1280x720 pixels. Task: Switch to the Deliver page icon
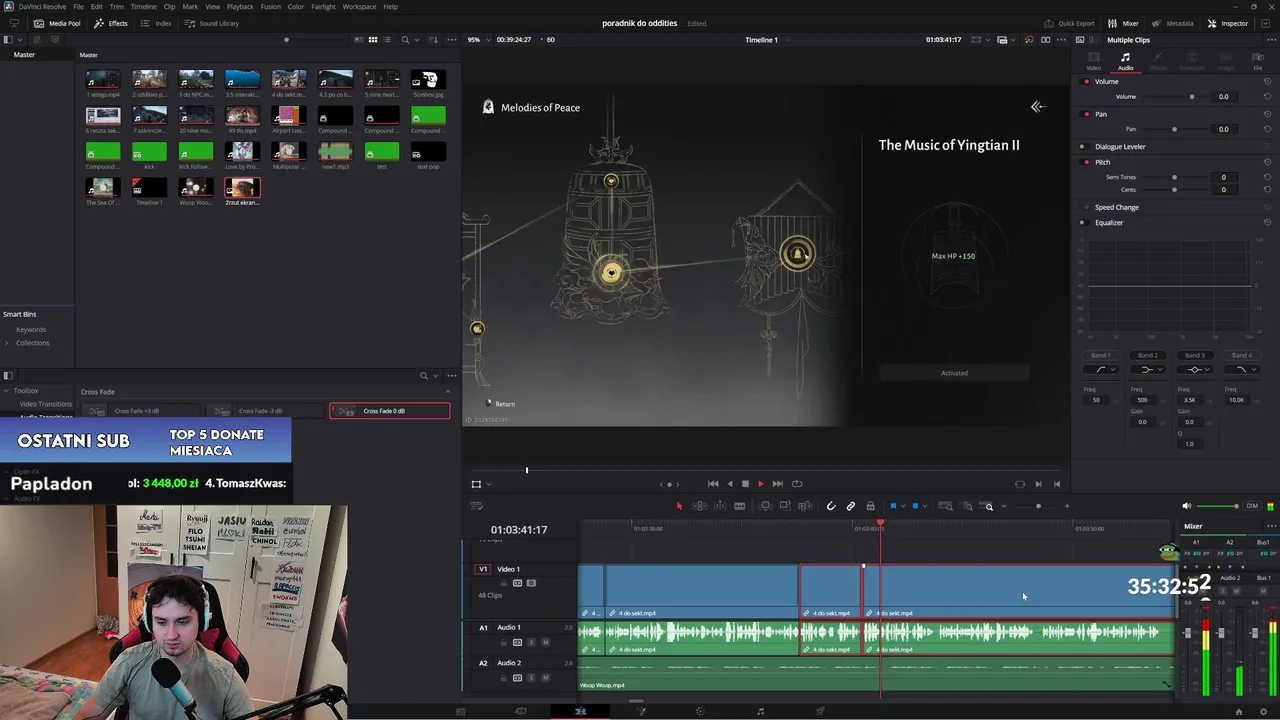point(820,711)
